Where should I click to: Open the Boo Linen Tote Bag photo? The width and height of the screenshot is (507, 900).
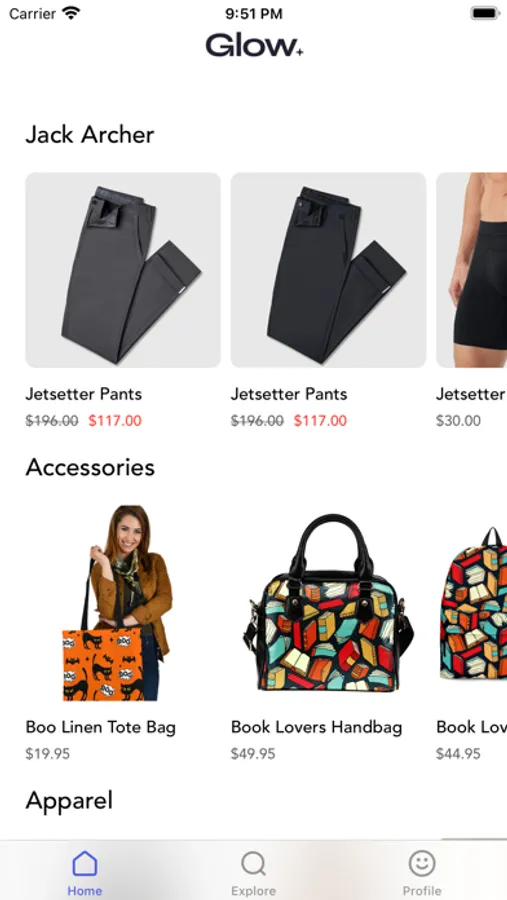123,603
